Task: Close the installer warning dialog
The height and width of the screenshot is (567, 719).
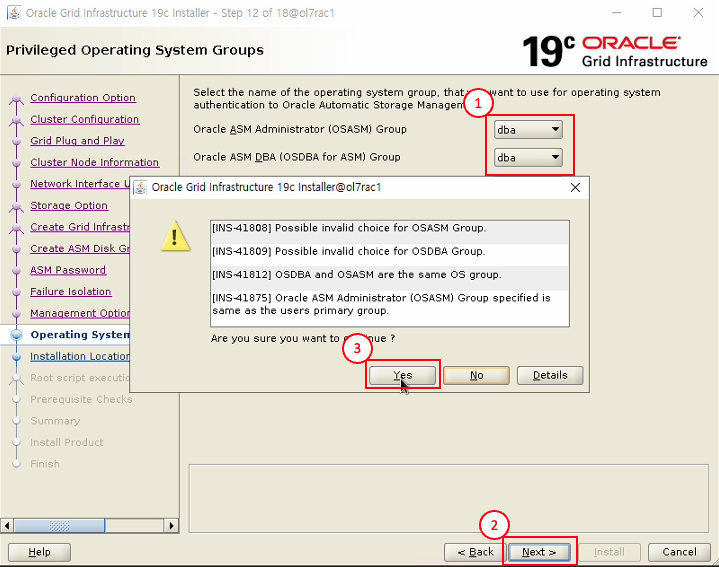Action: pyautogui.click(x=575, y=187)
